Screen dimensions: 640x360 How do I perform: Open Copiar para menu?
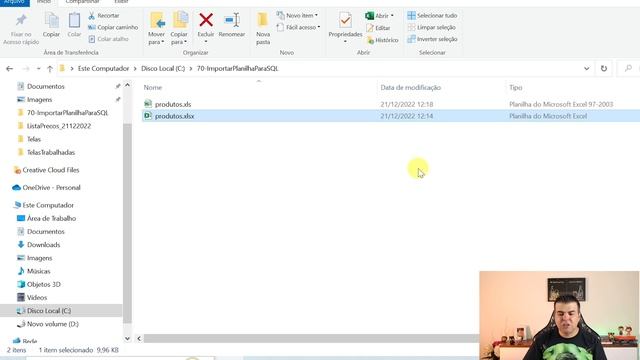tap(179, 29)
